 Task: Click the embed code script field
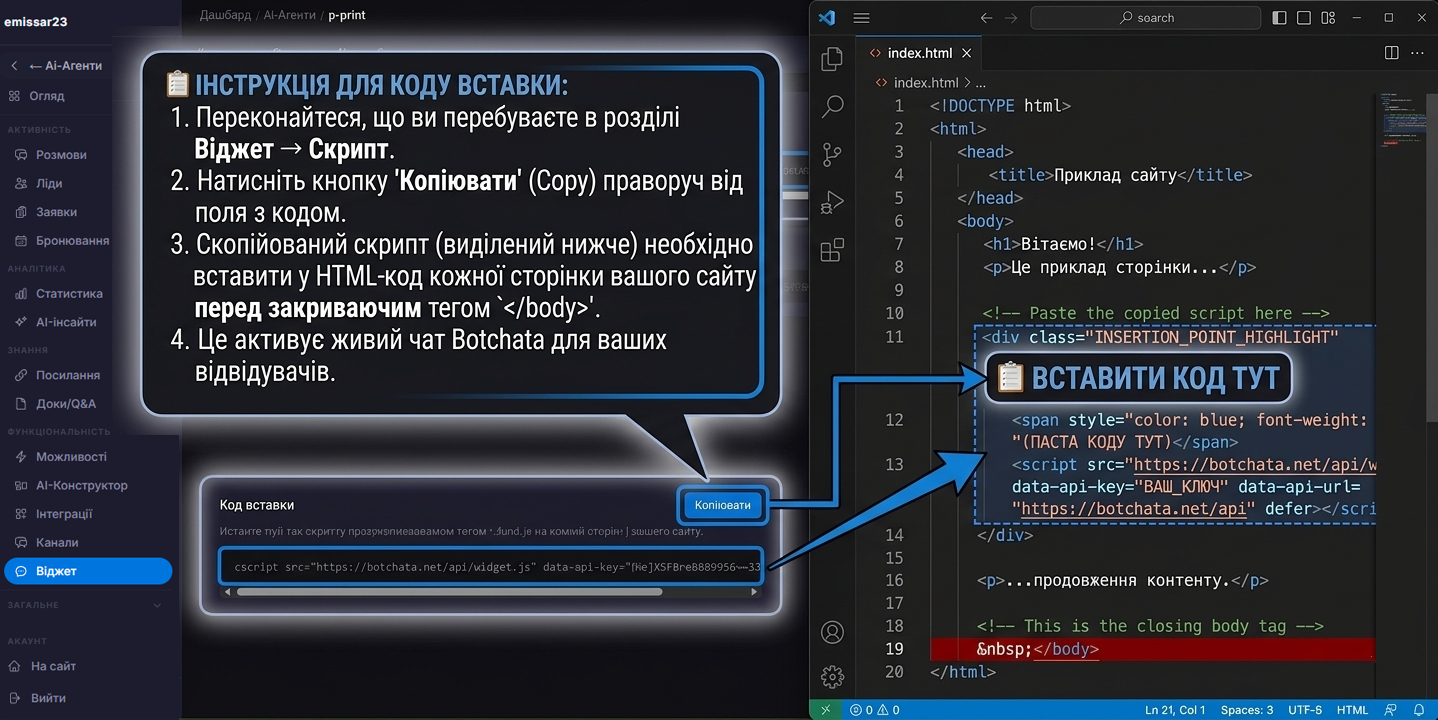pos(491,566)
